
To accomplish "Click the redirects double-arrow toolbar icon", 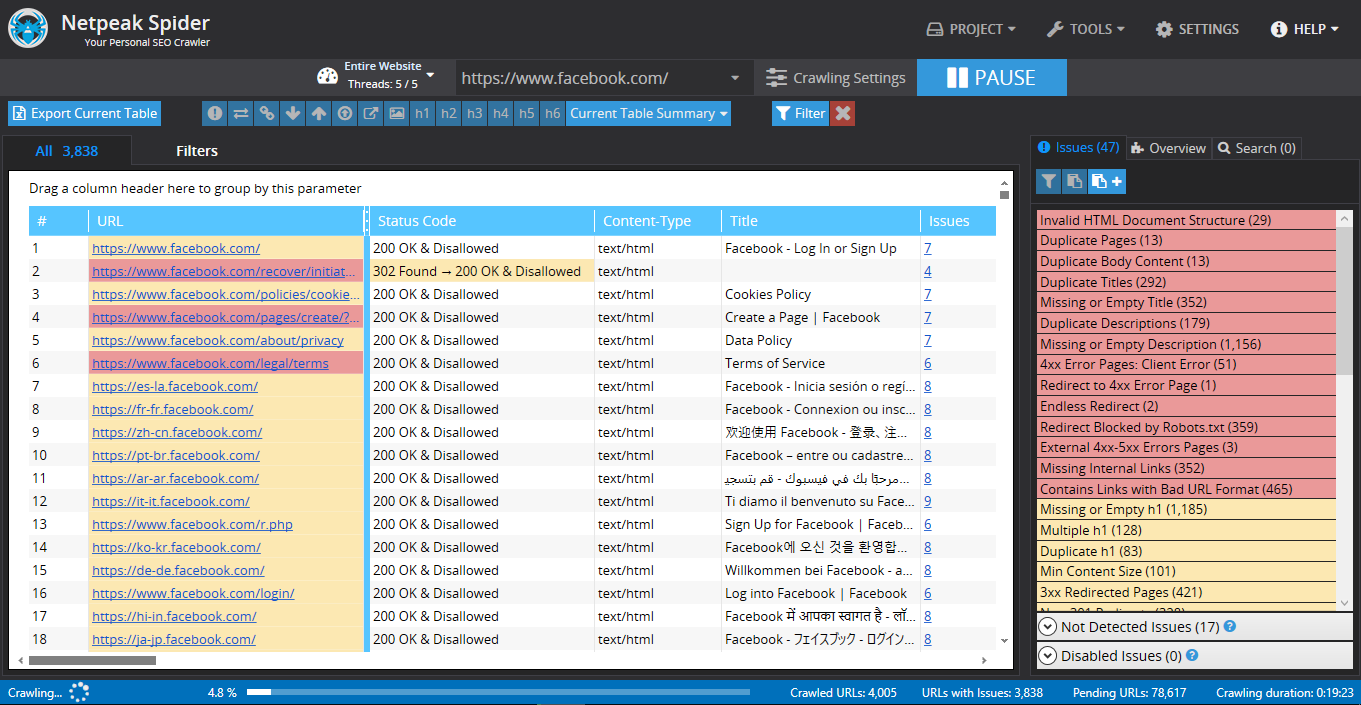I will 241,113.
